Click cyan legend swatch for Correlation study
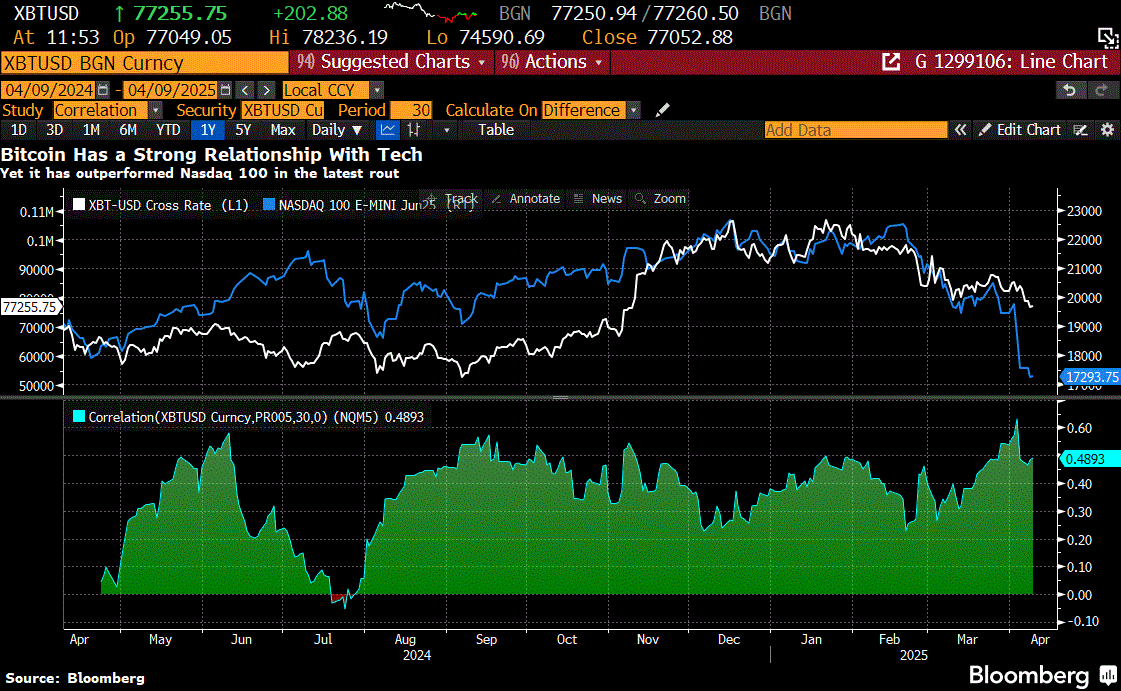Image resolution: width=1121 pixels, height=691 pixels. coord(79,417)
